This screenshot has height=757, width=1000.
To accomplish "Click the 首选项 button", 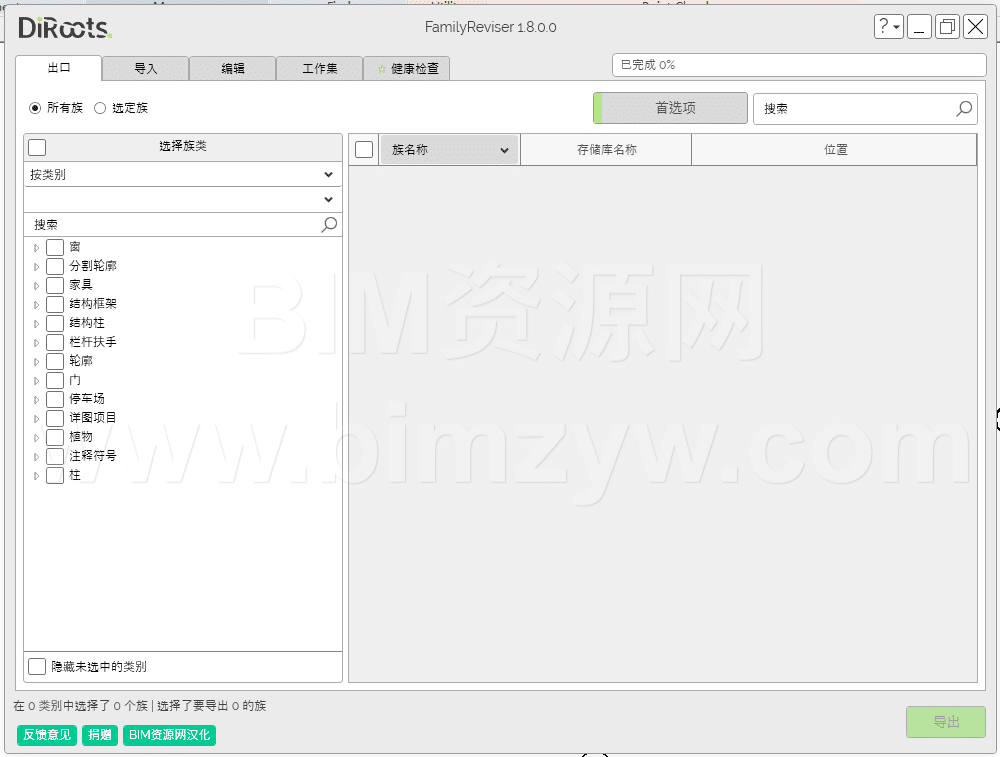I will [671, 108].
